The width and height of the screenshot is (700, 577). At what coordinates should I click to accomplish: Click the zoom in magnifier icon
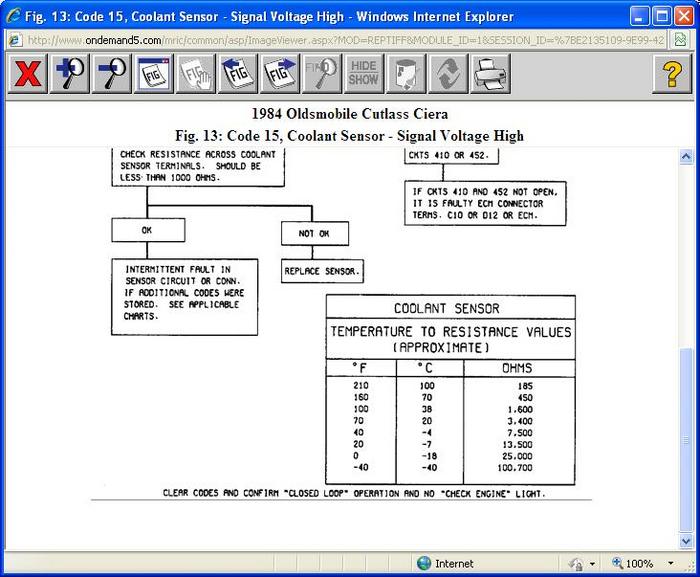coord(70,74)
